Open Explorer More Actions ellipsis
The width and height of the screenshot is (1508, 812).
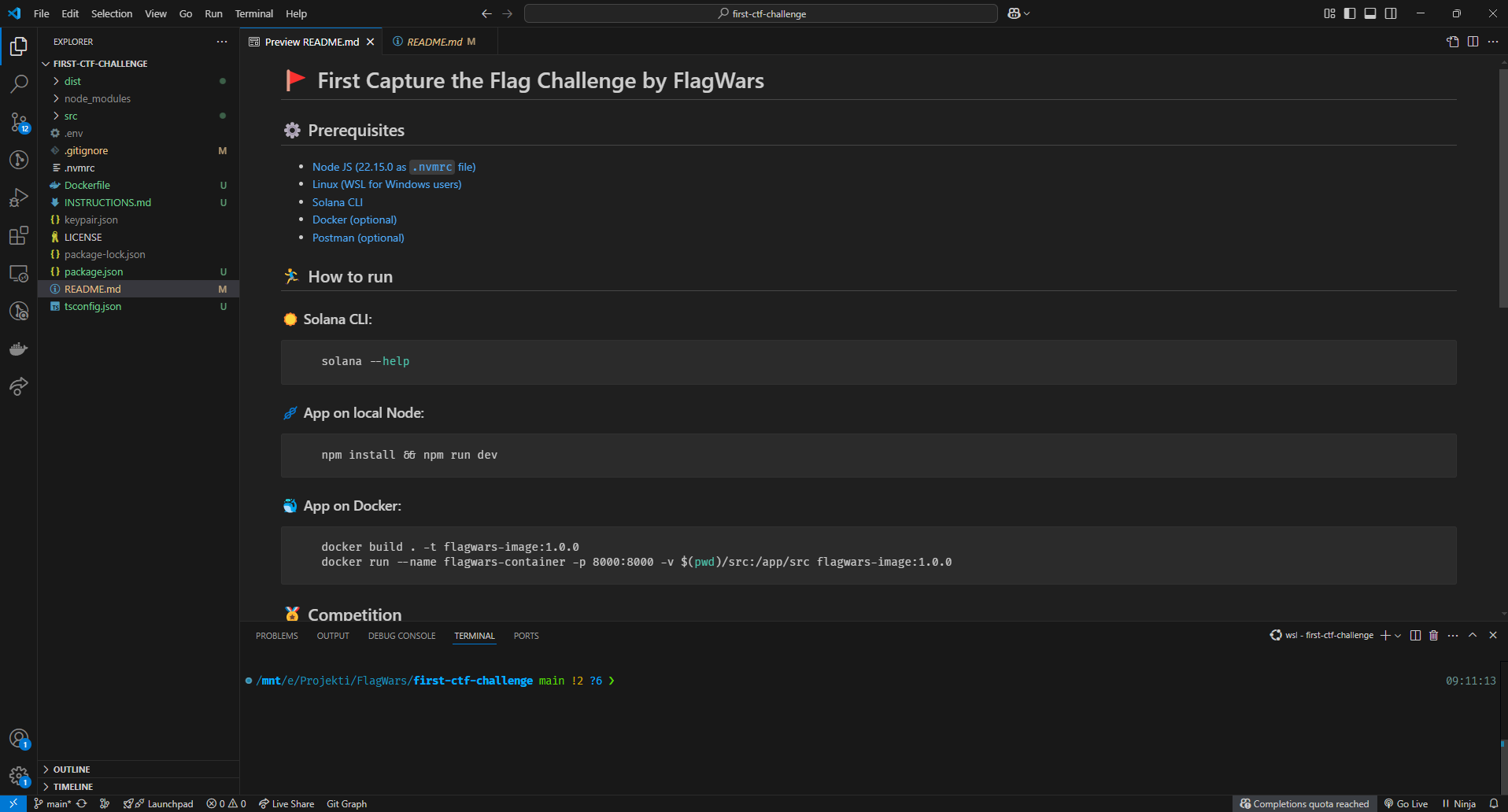(x=222, y=42)
